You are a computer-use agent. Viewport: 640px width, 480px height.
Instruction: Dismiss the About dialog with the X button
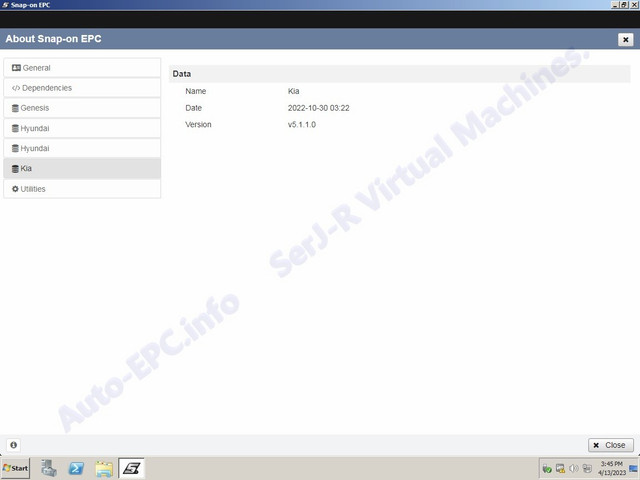625,40
